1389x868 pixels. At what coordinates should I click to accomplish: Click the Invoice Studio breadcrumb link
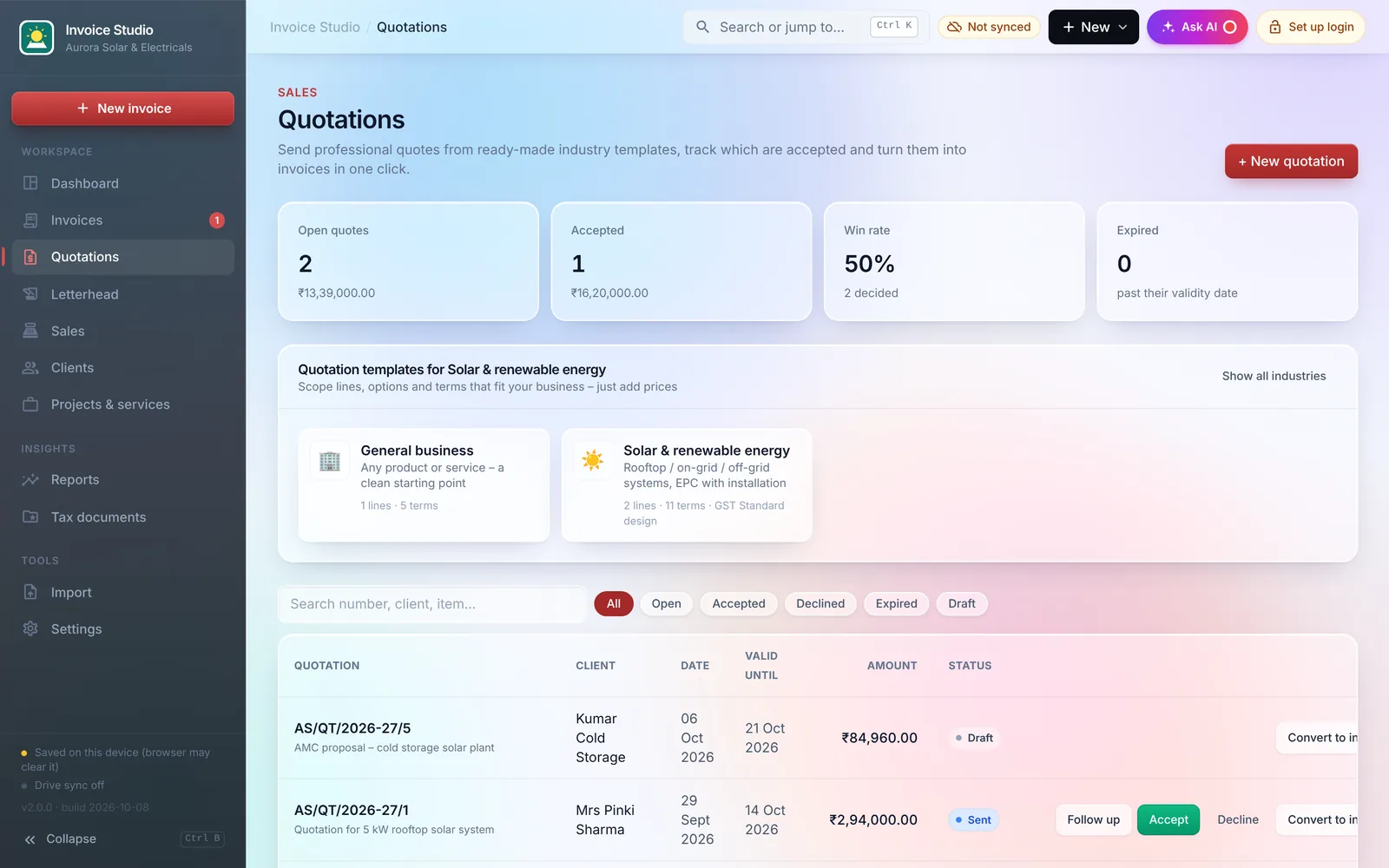click(x=315, y=27)
